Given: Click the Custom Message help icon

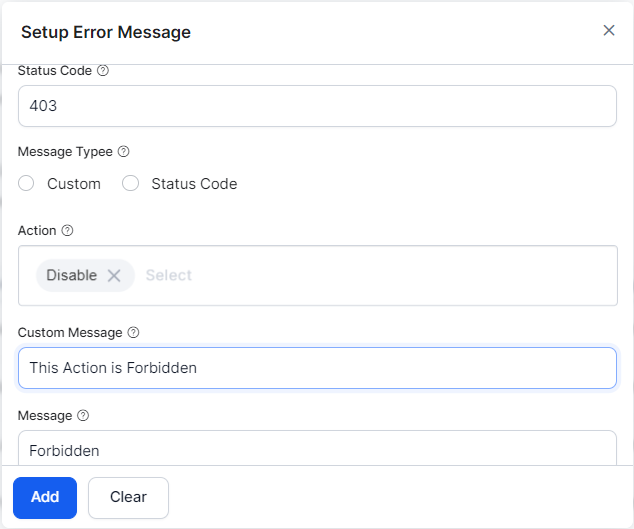Looking at the screenshot, I should [x=134, y=332].
